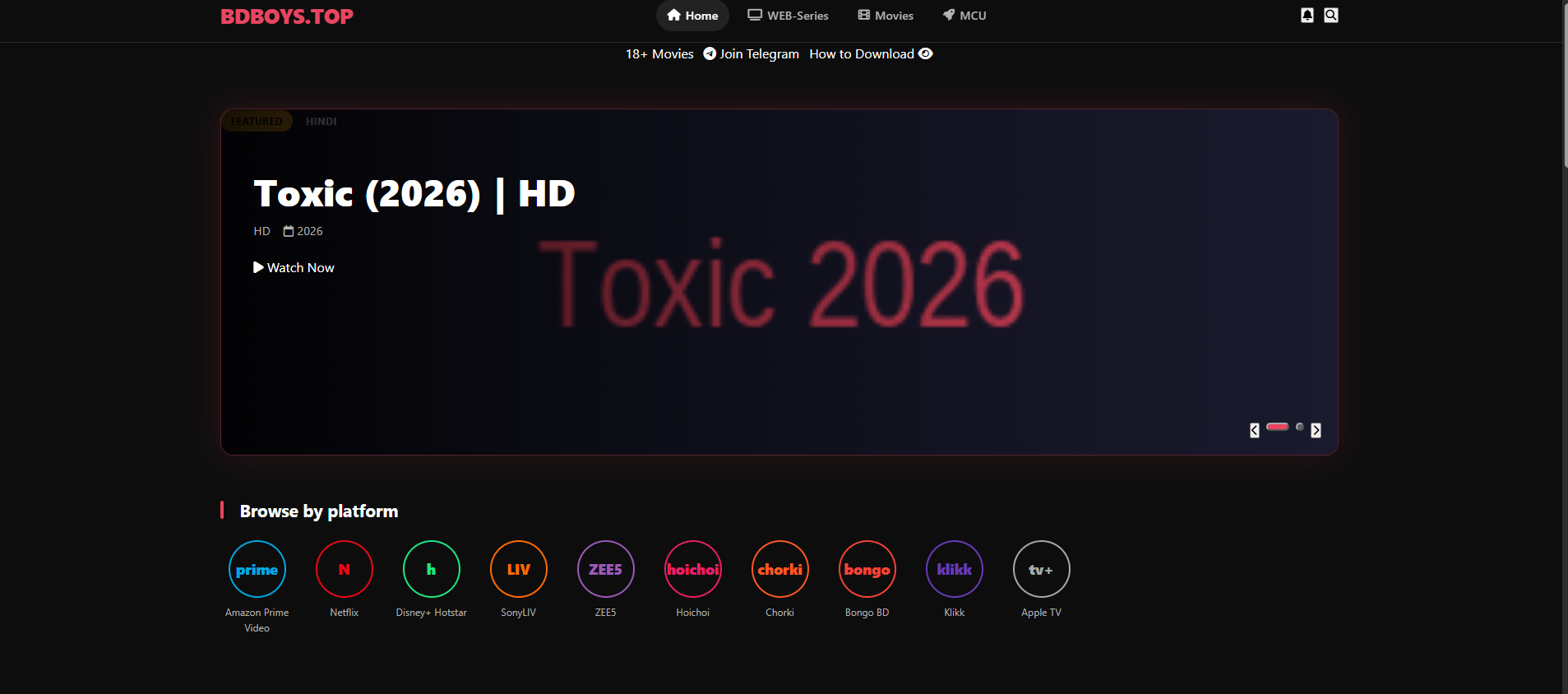Open the MCU menu item
Viewport: 1568px width, 694px height.
pos(964,16)
